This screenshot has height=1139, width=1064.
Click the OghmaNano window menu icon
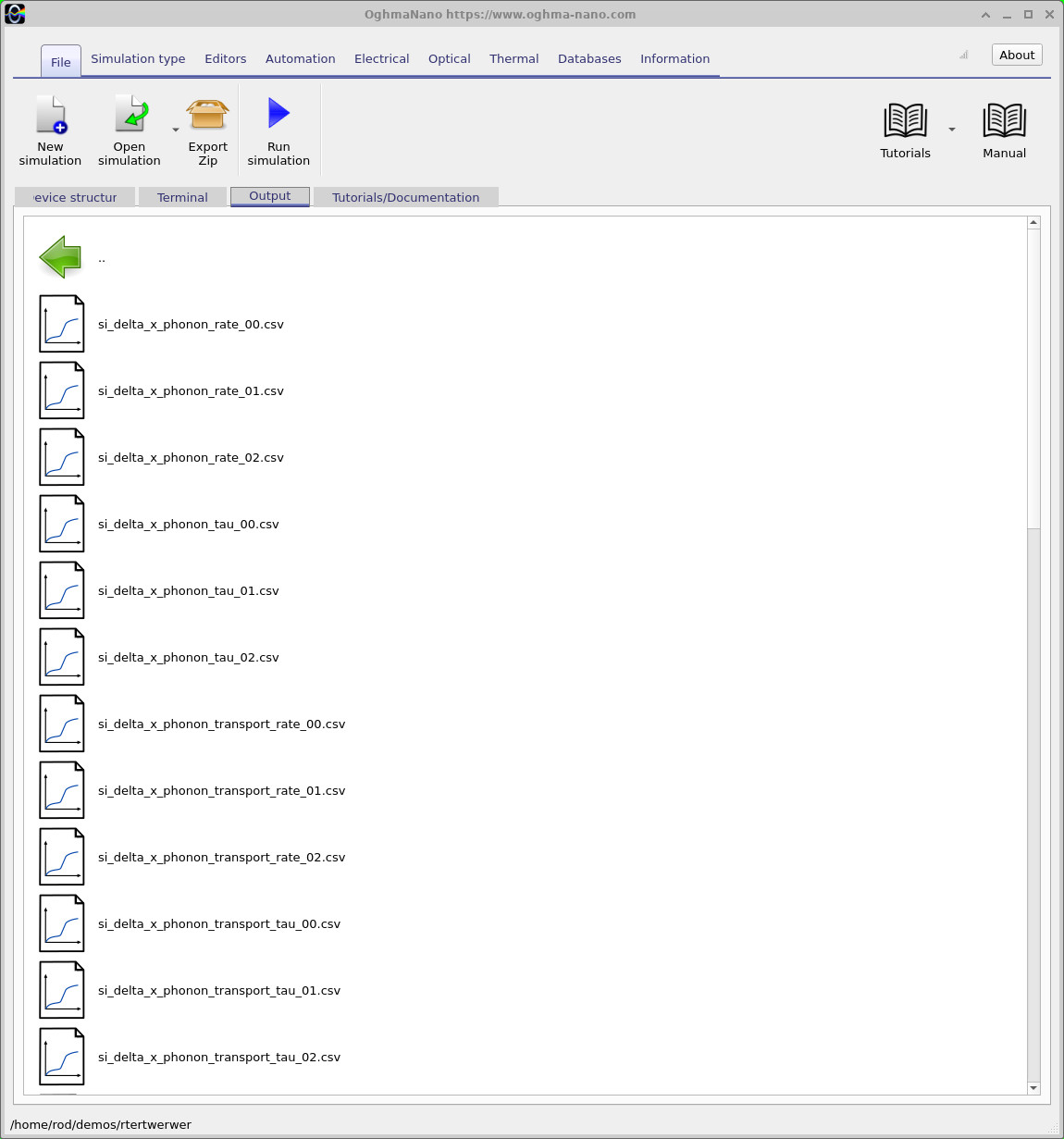coord(15,14)
